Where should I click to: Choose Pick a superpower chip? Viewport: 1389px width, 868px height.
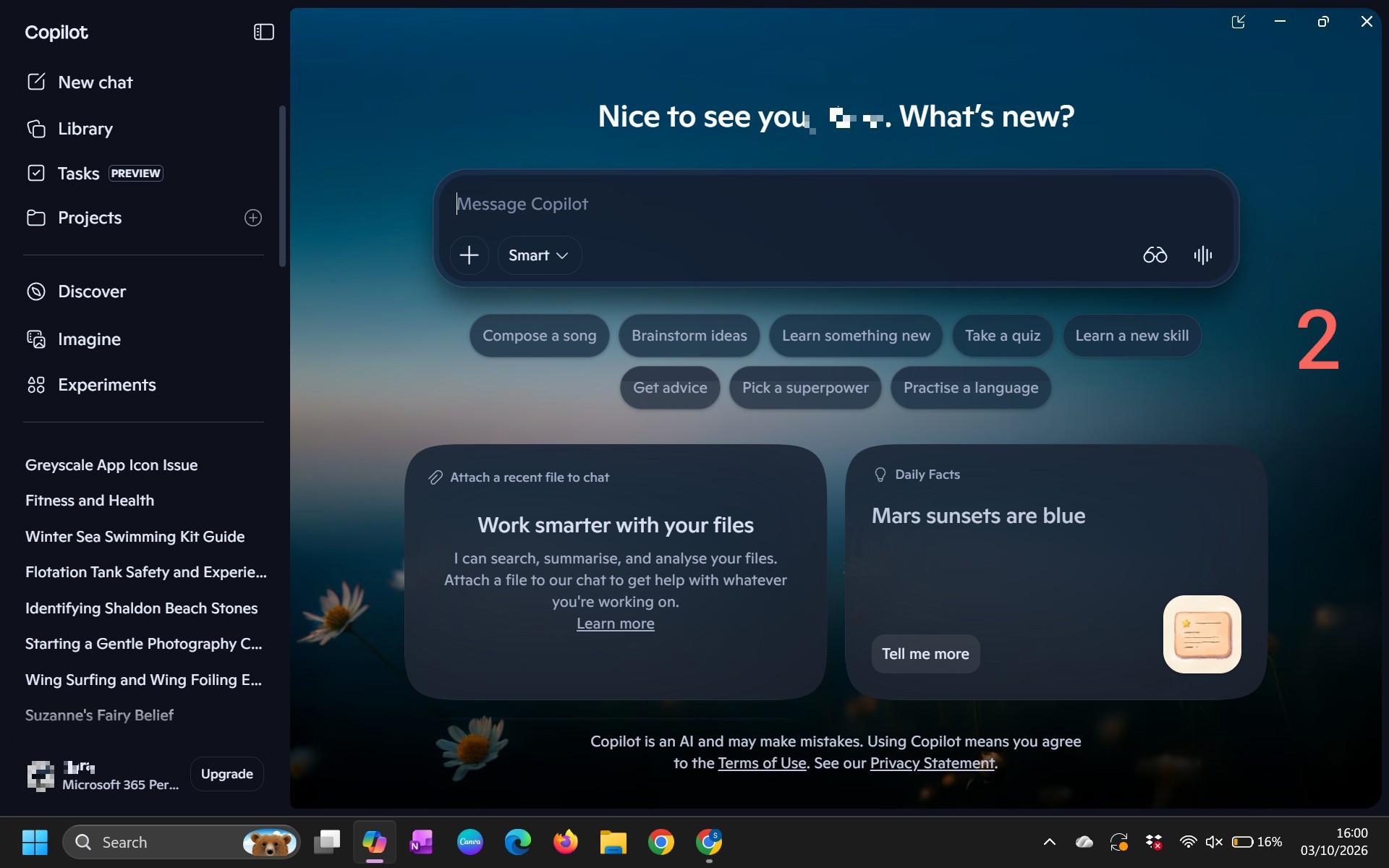pyautogui.click(x=805, y=388)
